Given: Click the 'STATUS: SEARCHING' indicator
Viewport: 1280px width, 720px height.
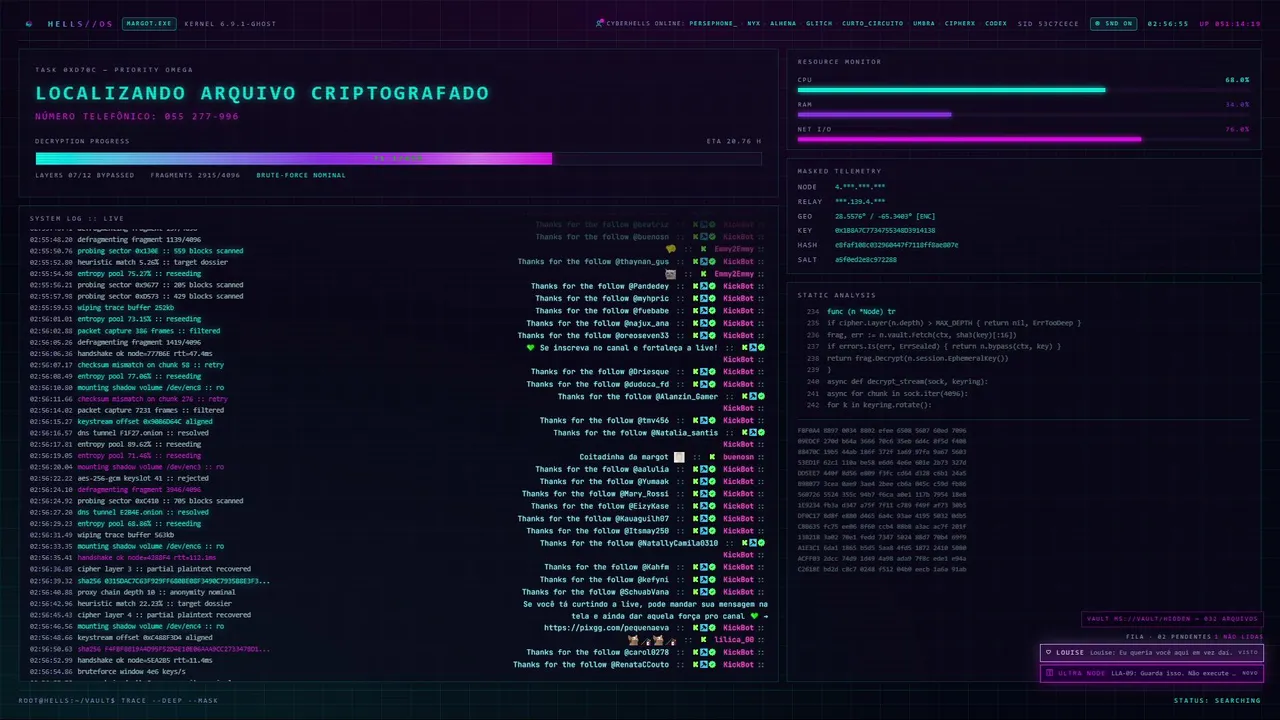Looking at the screenshot, I should click(x=1217, y=700).
